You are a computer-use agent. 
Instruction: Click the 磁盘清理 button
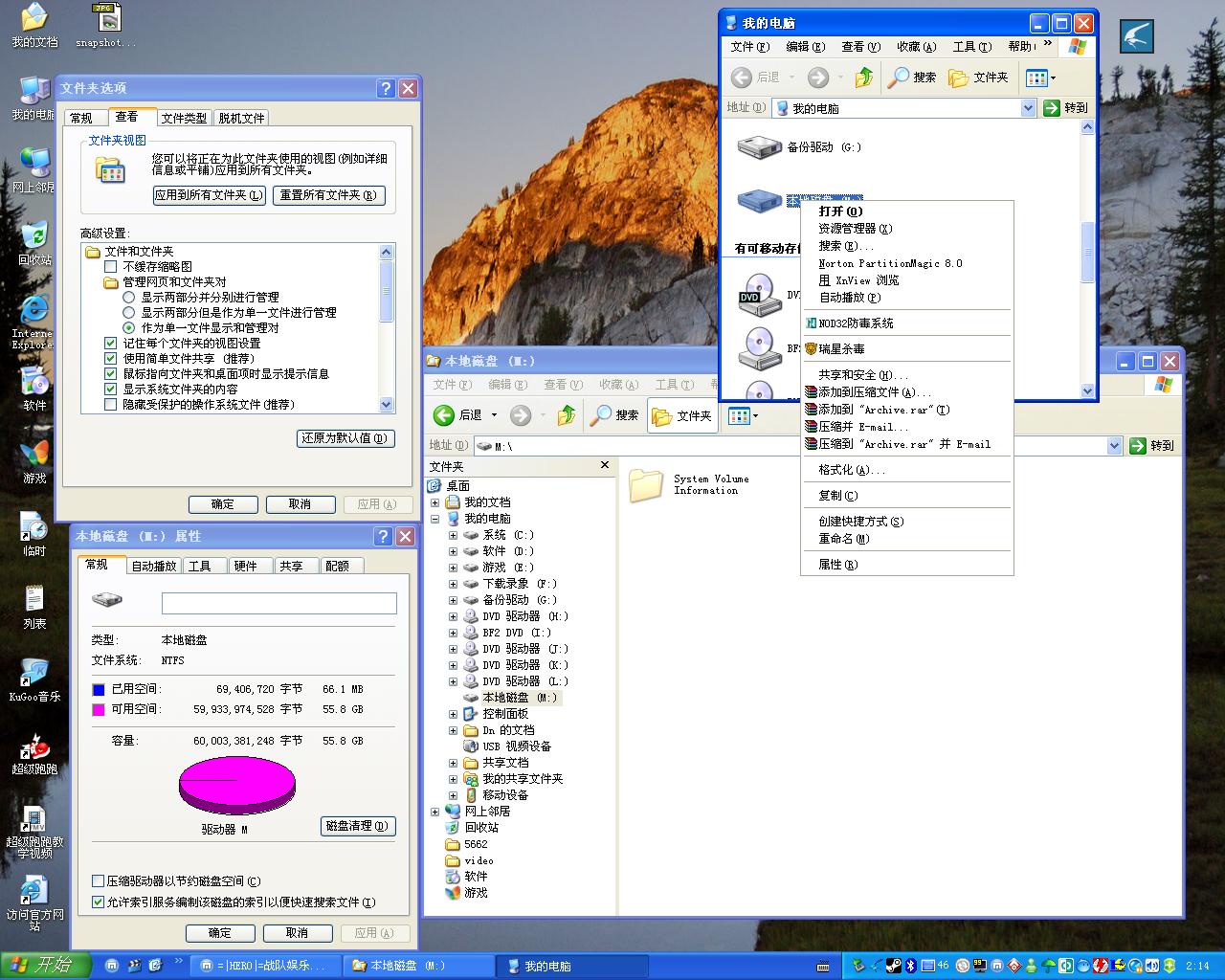pyautogui.click(x=357, y=826)
